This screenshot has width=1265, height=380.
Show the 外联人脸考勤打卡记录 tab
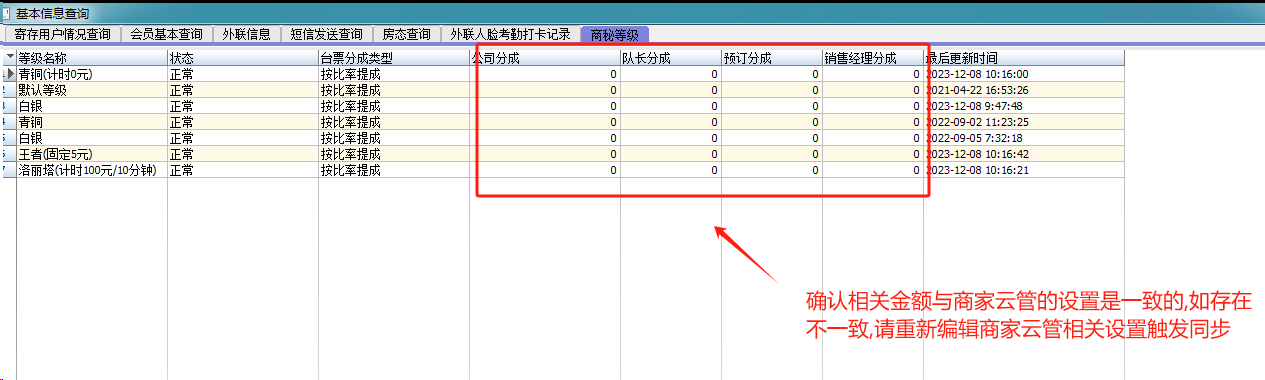coord(510,34)
